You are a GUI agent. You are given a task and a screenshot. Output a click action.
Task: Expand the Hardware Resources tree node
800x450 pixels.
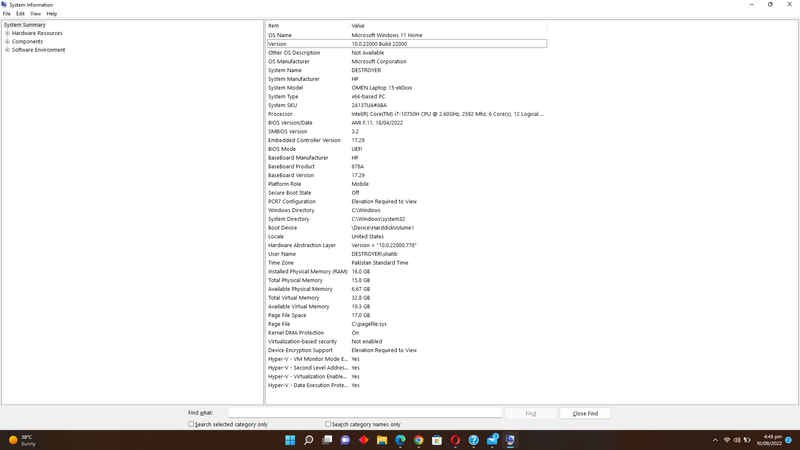point(7,33)
